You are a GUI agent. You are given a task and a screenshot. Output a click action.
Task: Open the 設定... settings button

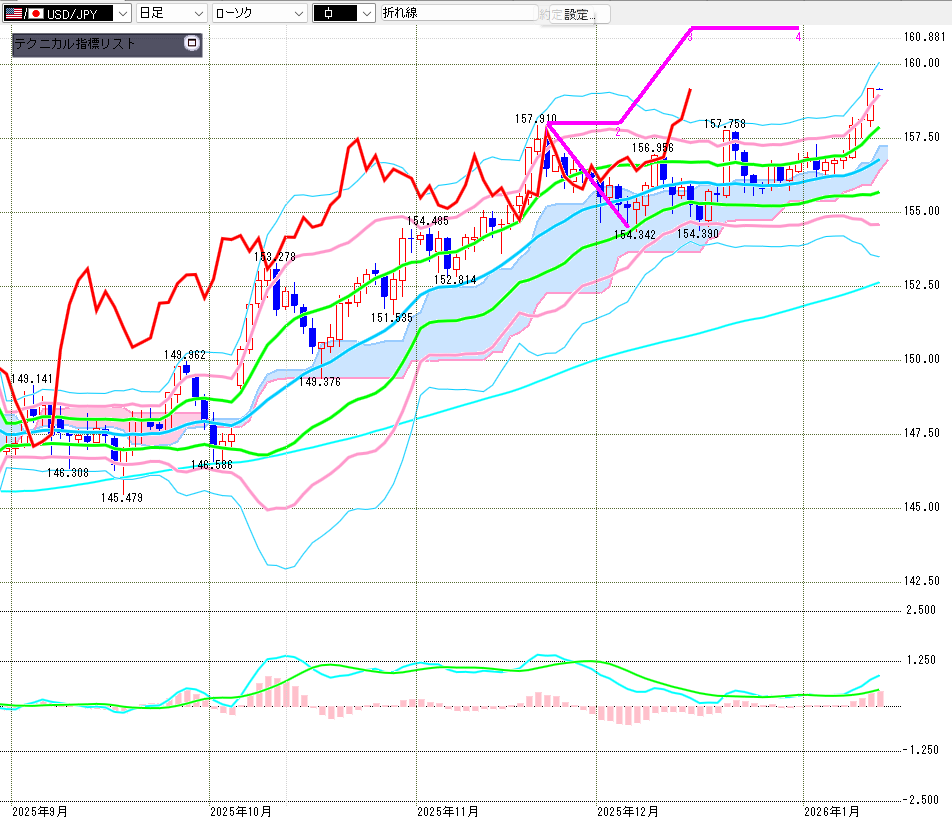point(579,14)
